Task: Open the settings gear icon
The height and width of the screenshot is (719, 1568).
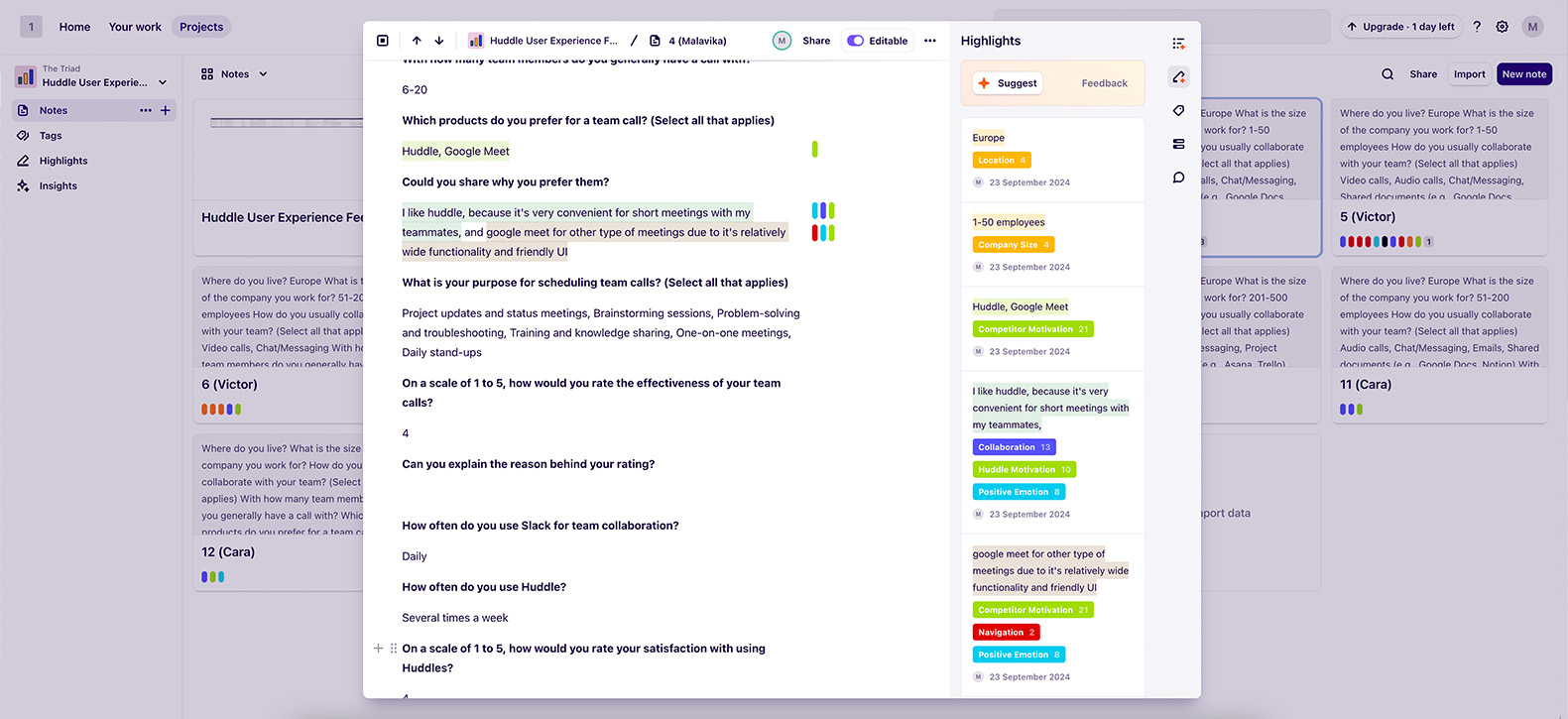Action: point(1503,27)
